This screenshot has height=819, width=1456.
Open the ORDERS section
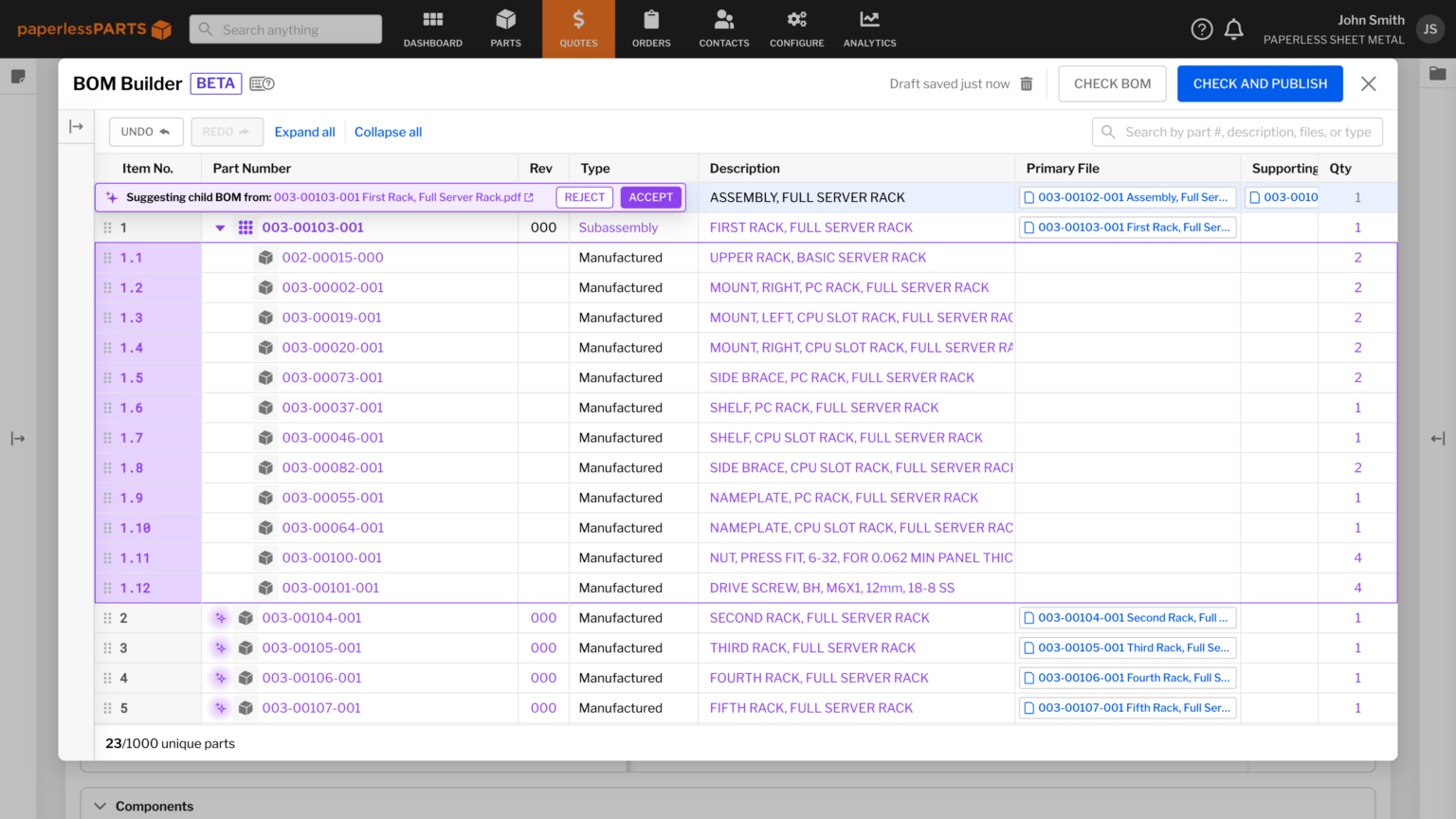point(651,28)
